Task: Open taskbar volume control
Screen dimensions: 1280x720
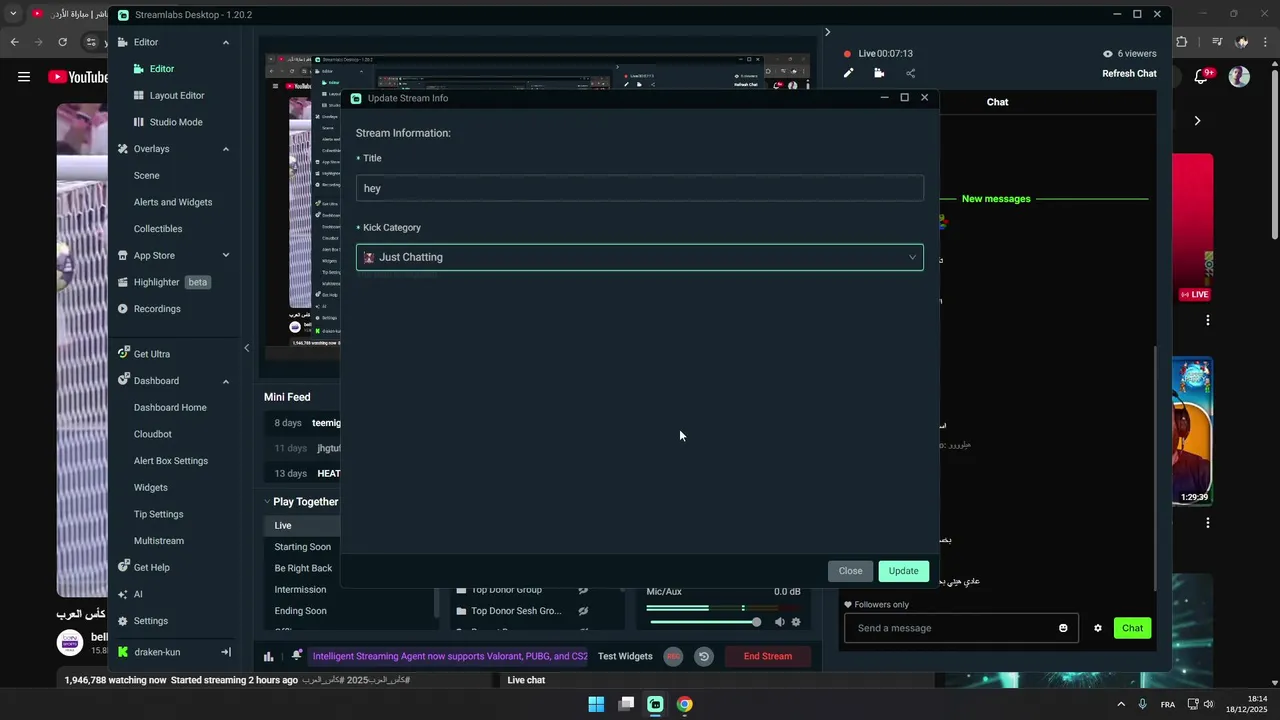Action: (1209, 704)
